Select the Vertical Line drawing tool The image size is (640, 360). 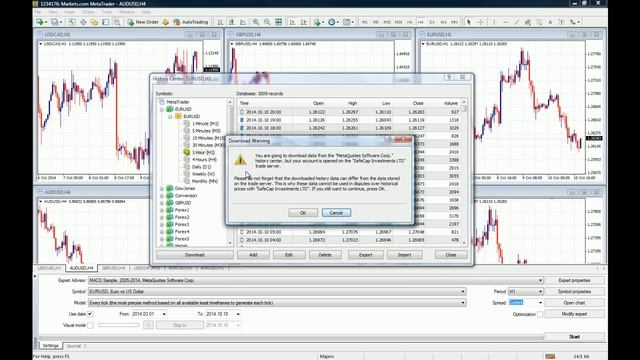pos(494,22)
